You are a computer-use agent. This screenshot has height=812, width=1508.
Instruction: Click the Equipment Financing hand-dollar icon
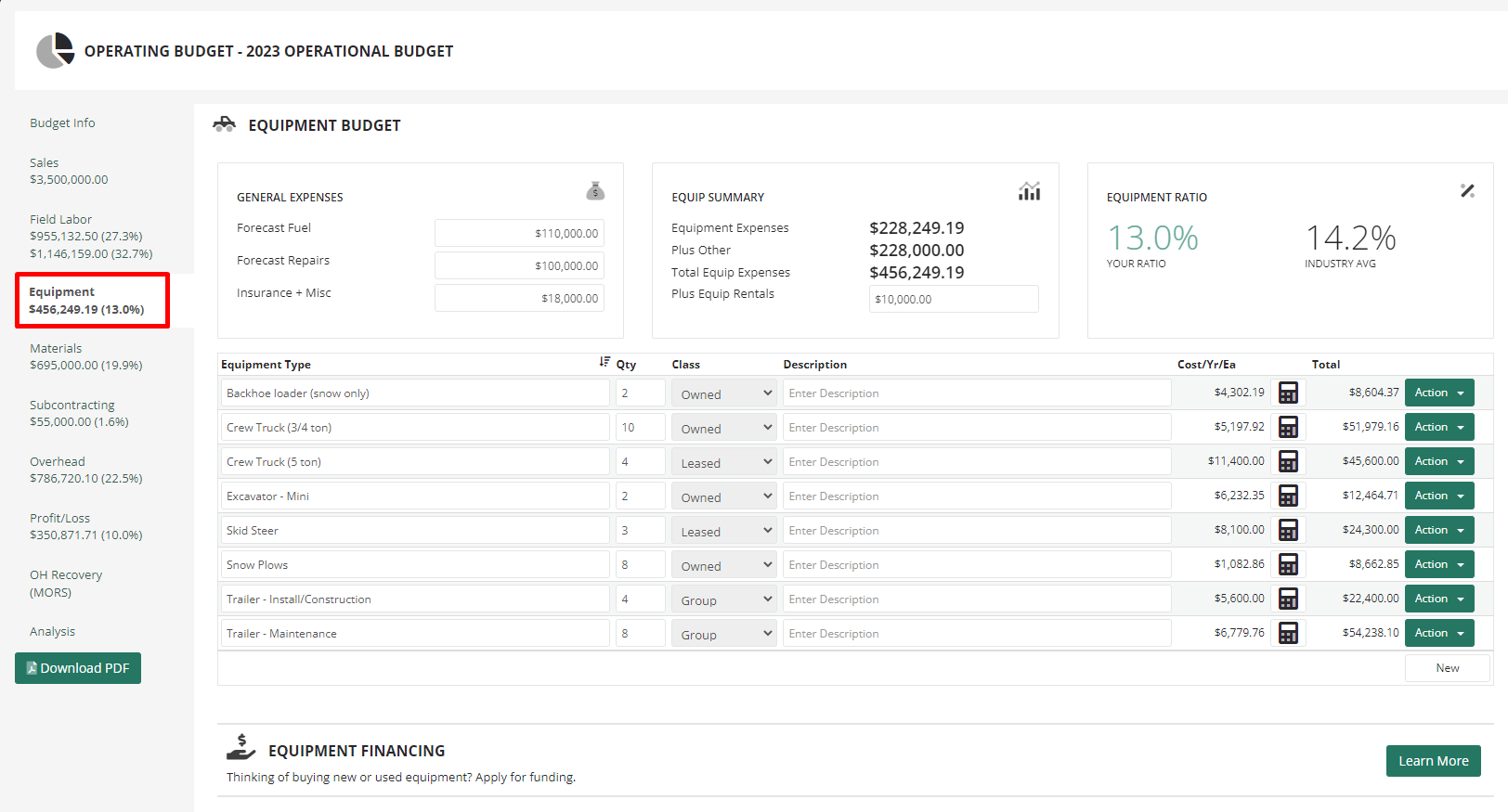(x=240, y=747)
